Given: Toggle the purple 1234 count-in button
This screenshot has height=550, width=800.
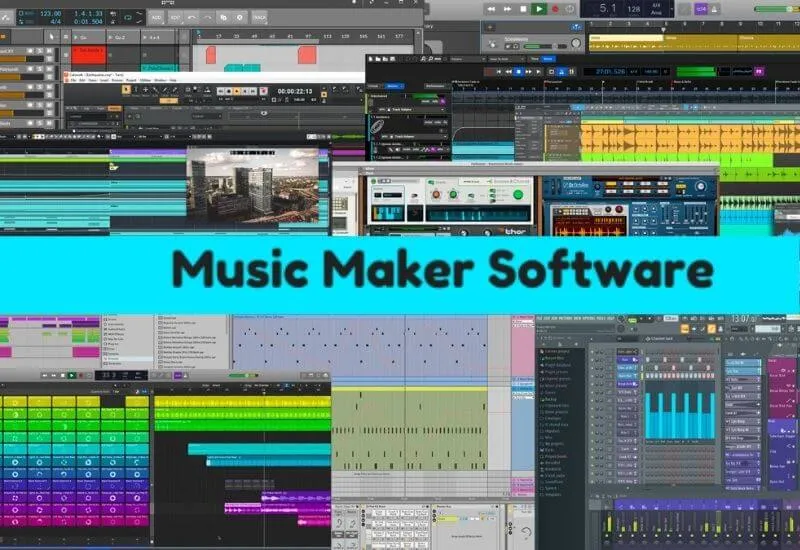Looking at the screenshot, I should [x=701, y=9].
